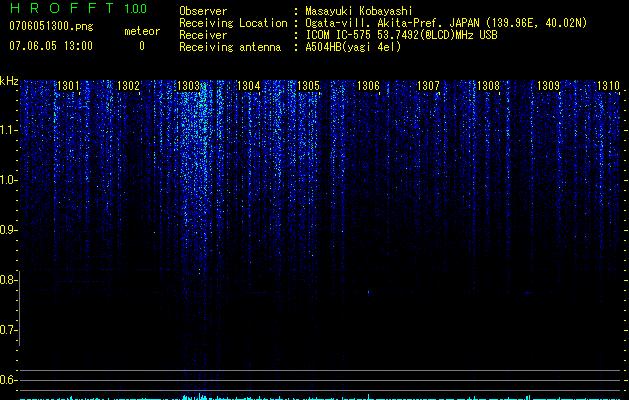Click the 1308 time marker
Screen dimensions: 629x400
(x=488, y=86)
